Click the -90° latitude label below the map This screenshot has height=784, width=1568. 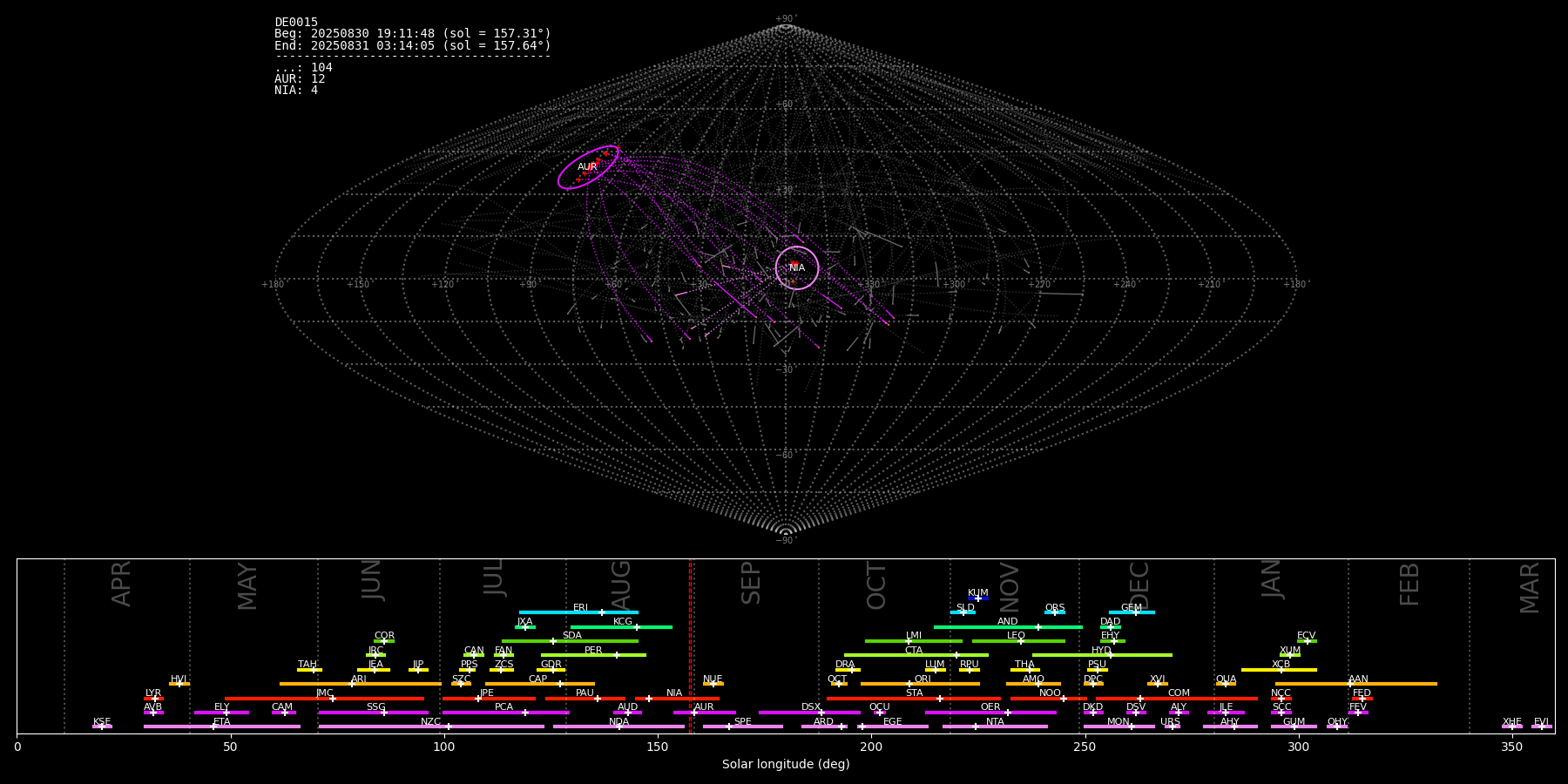786,541
